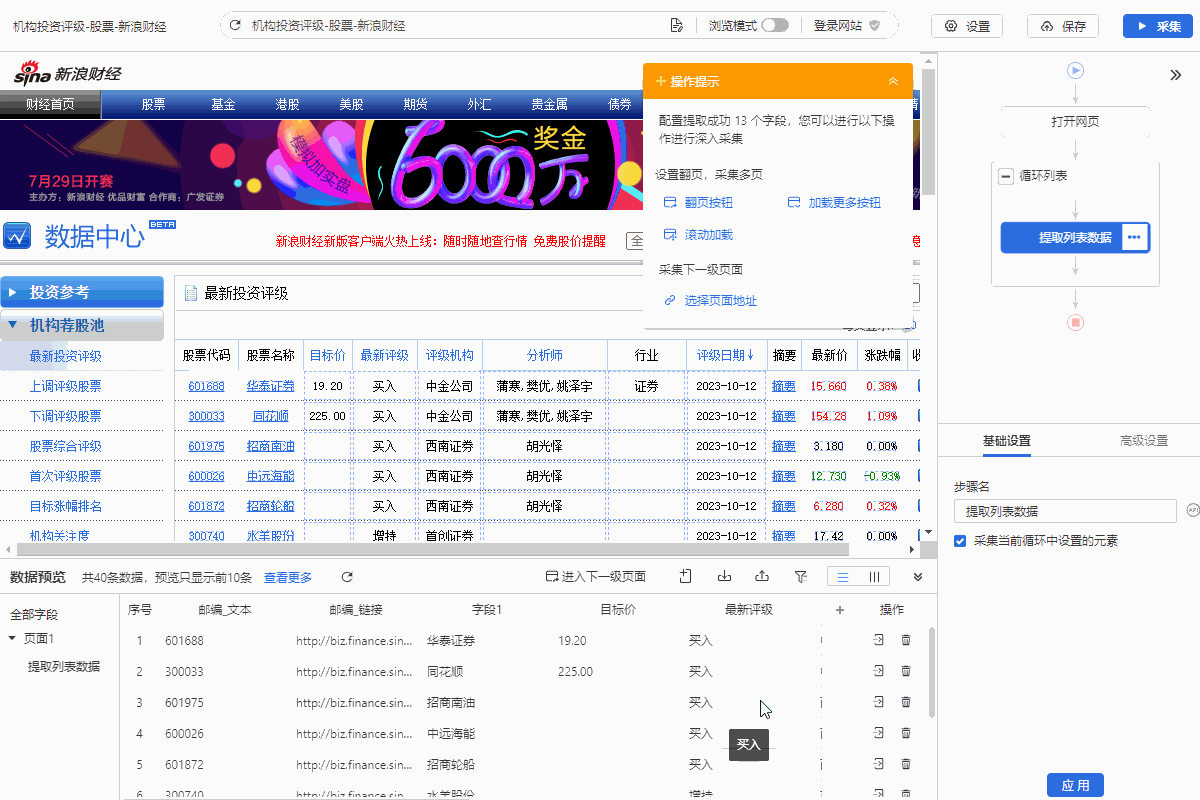Click the red stop end node in workflow
This screenshot has height=800, width=1200.
(x=1075, y=322)
